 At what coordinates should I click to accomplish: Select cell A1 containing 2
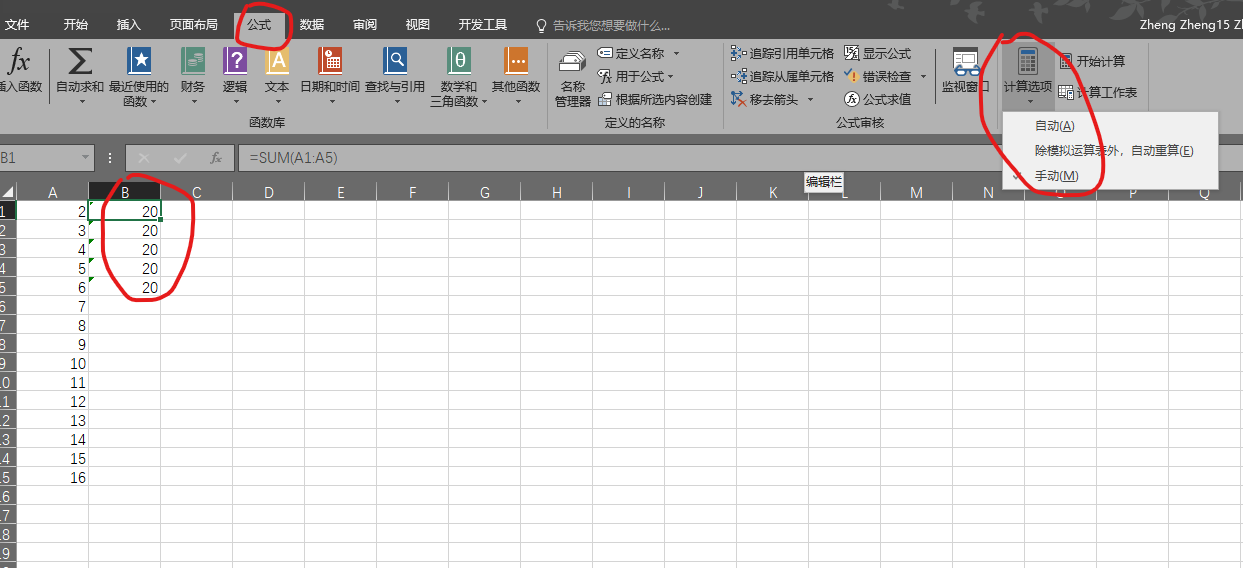53,211
